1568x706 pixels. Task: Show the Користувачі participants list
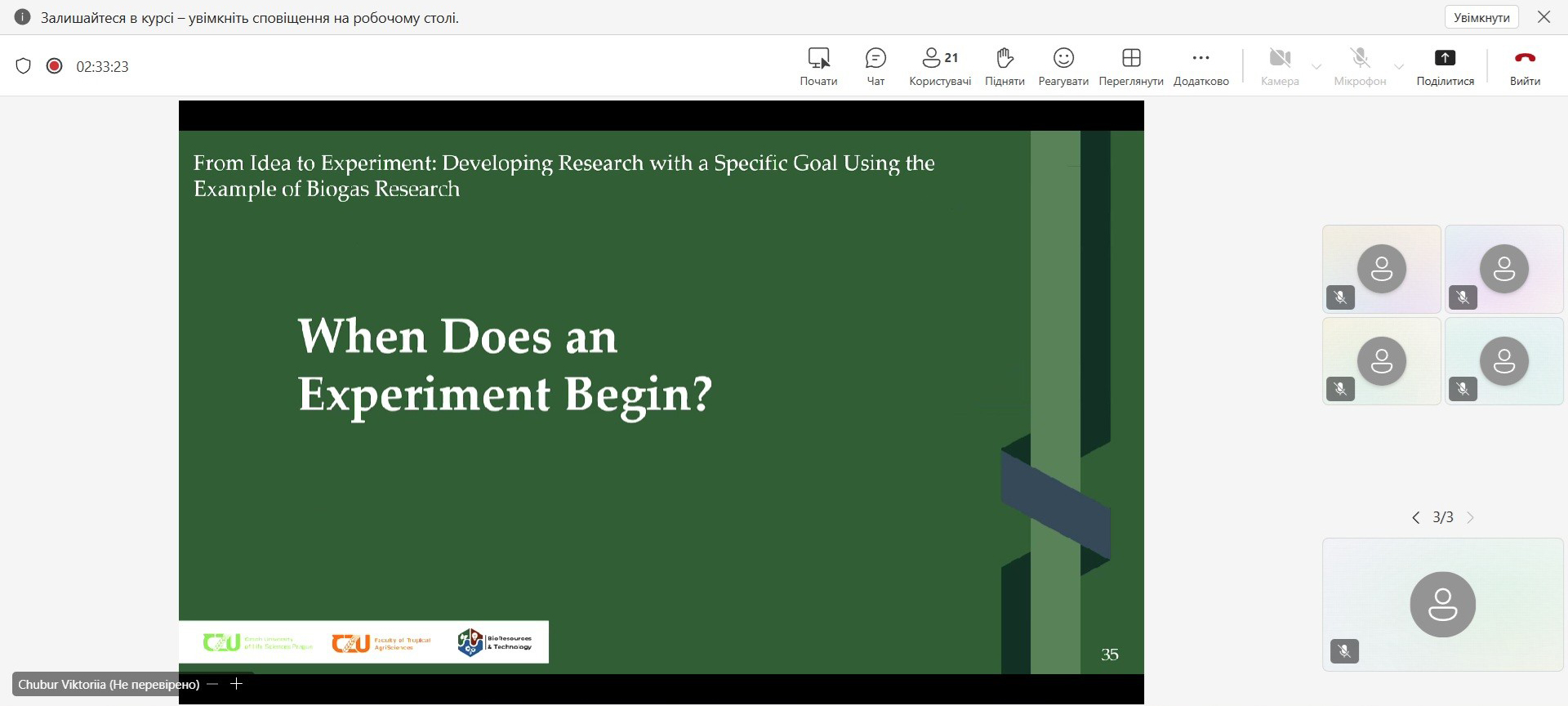point(940,66)
